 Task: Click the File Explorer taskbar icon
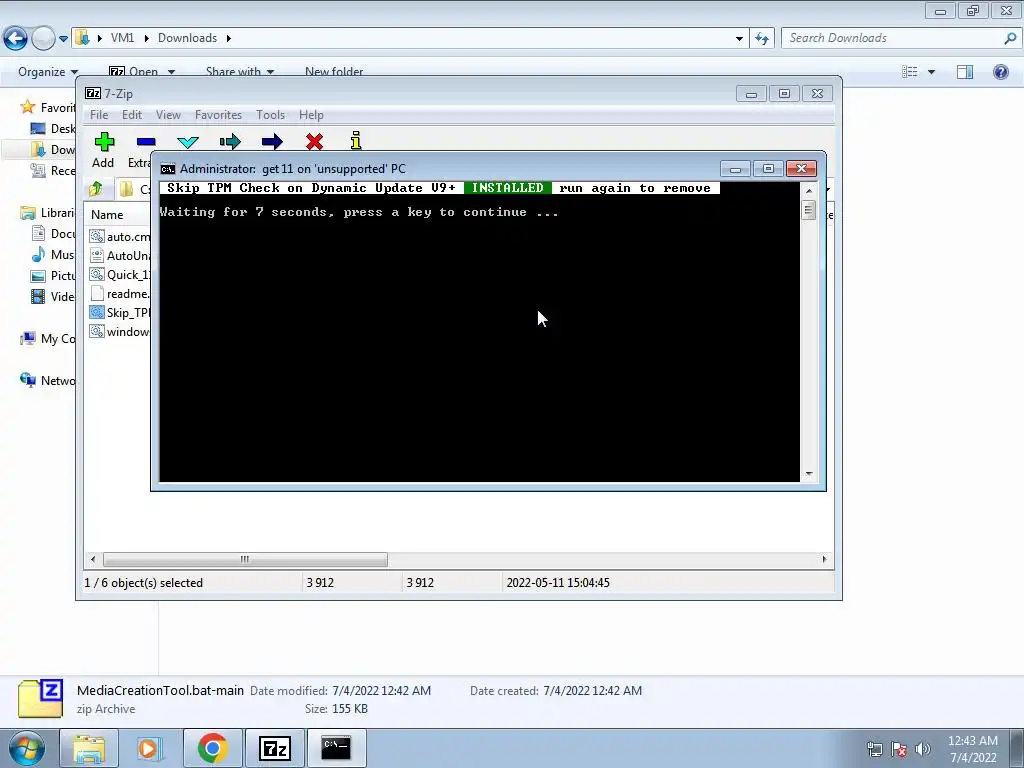point(89,748)
